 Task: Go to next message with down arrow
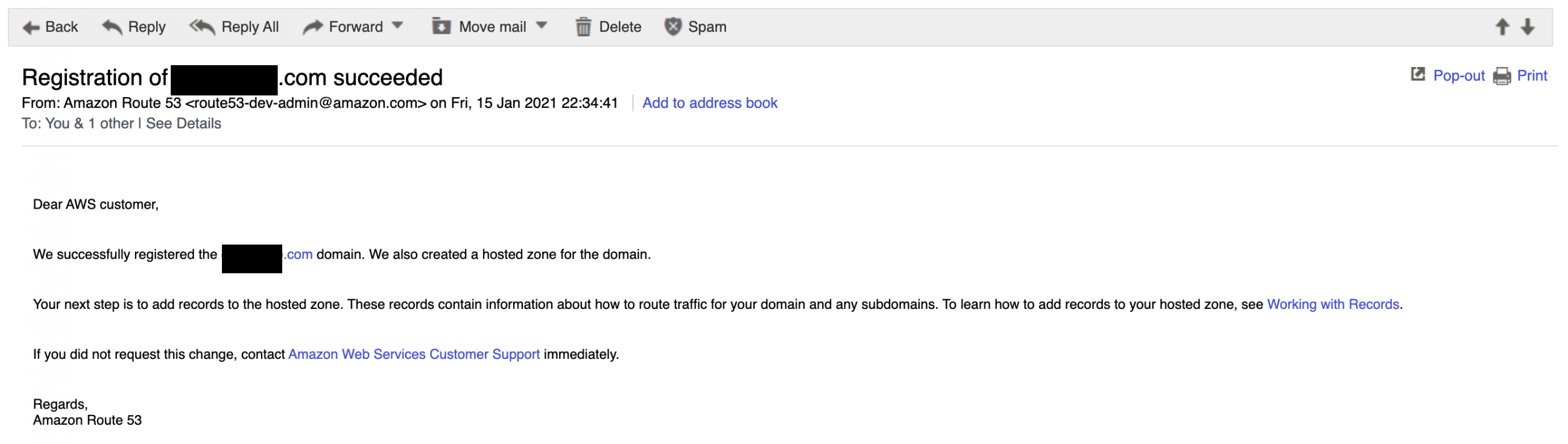[x=1528, y=27]
